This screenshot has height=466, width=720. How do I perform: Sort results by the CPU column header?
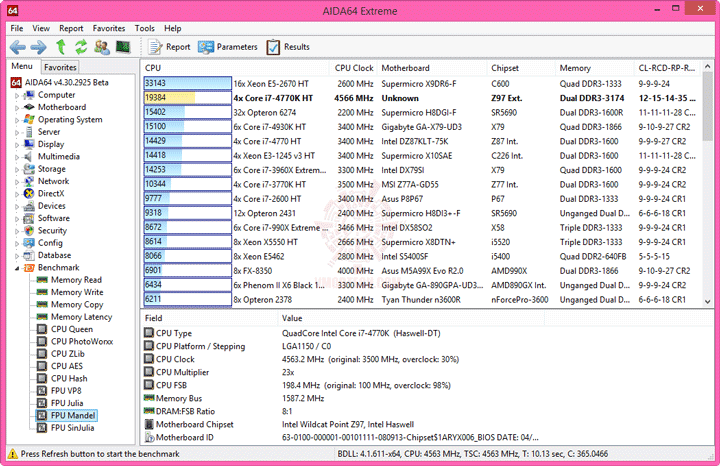point(235,68)
